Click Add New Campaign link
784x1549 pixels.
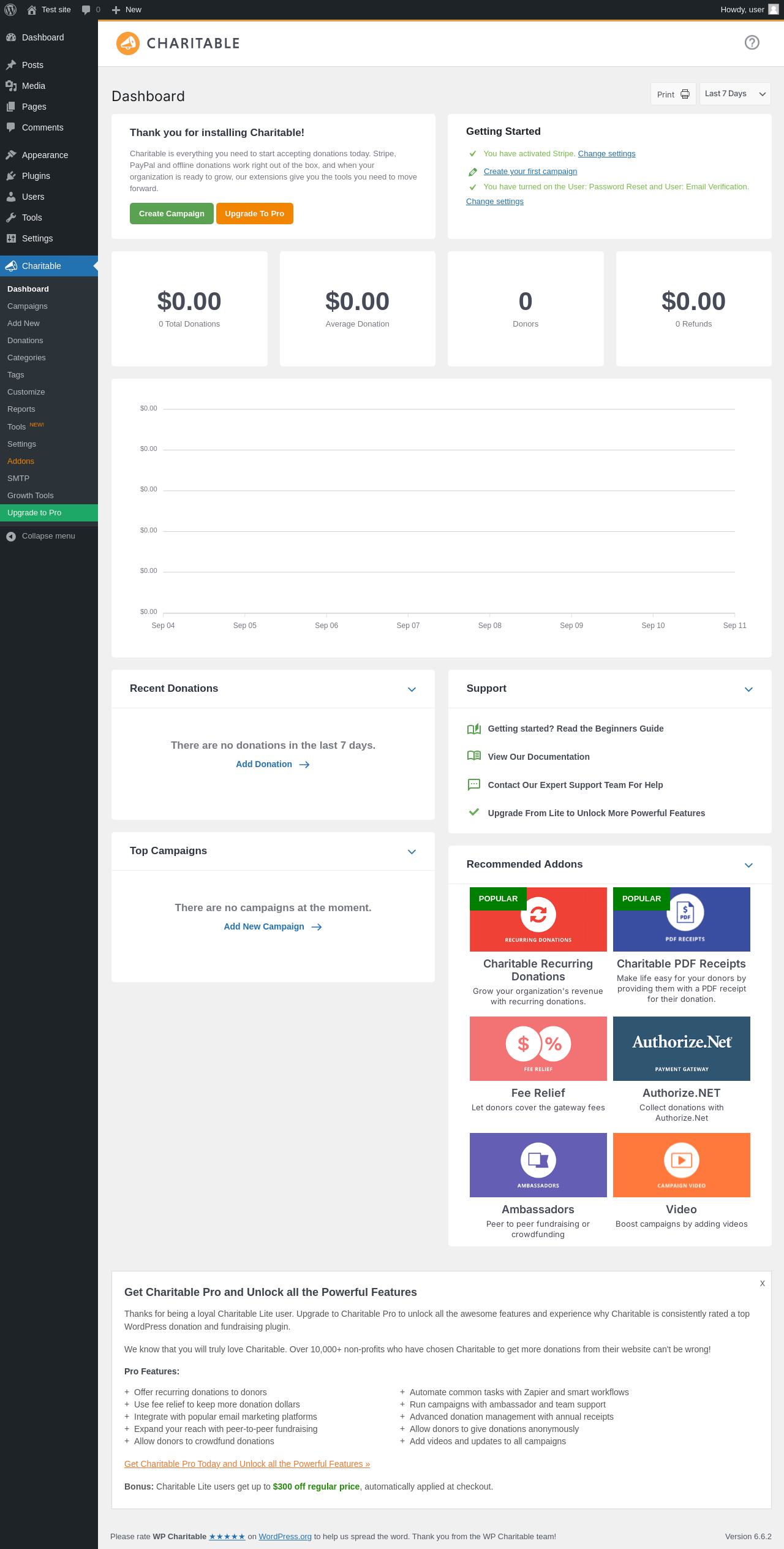[x=264, y=926]
